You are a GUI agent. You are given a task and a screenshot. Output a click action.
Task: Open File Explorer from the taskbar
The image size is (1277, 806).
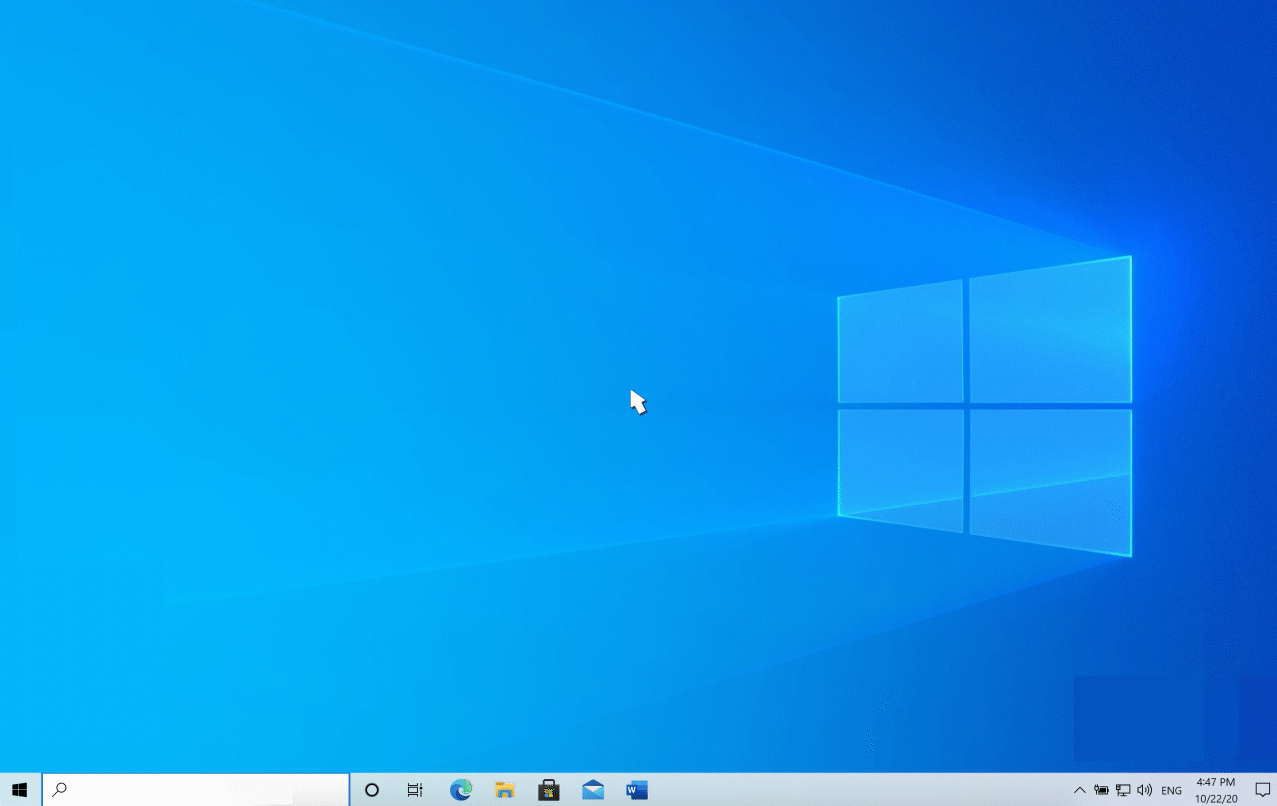pyautogui.click(x=505, y=790)
